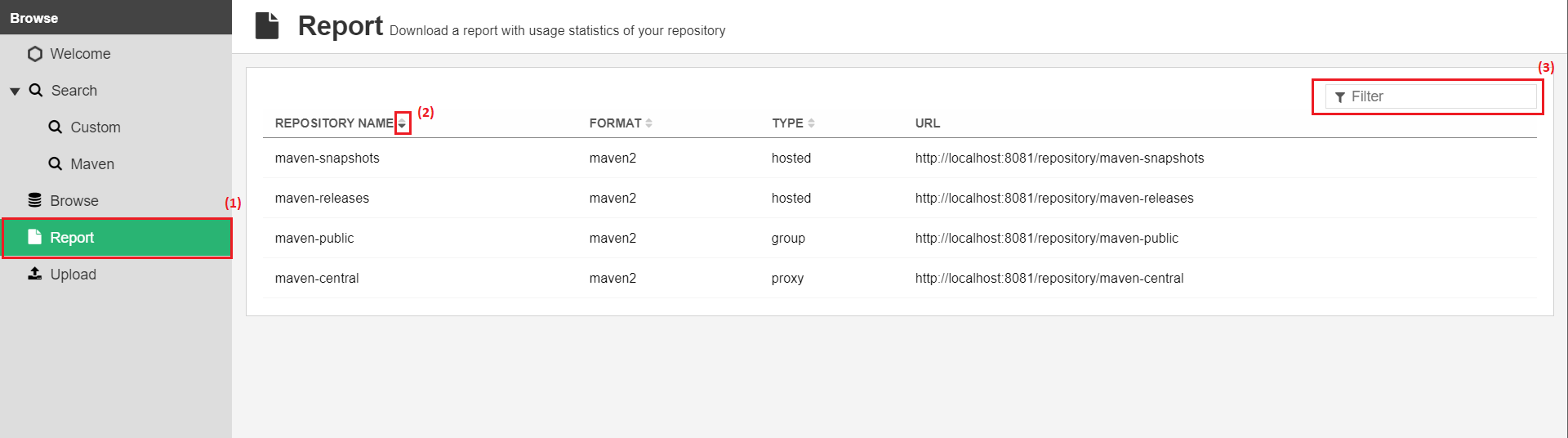Click the Search magnifier icon in sidebar
Image resolution: width=1568 pixels, height=438 pixels.
coord(36,90)
